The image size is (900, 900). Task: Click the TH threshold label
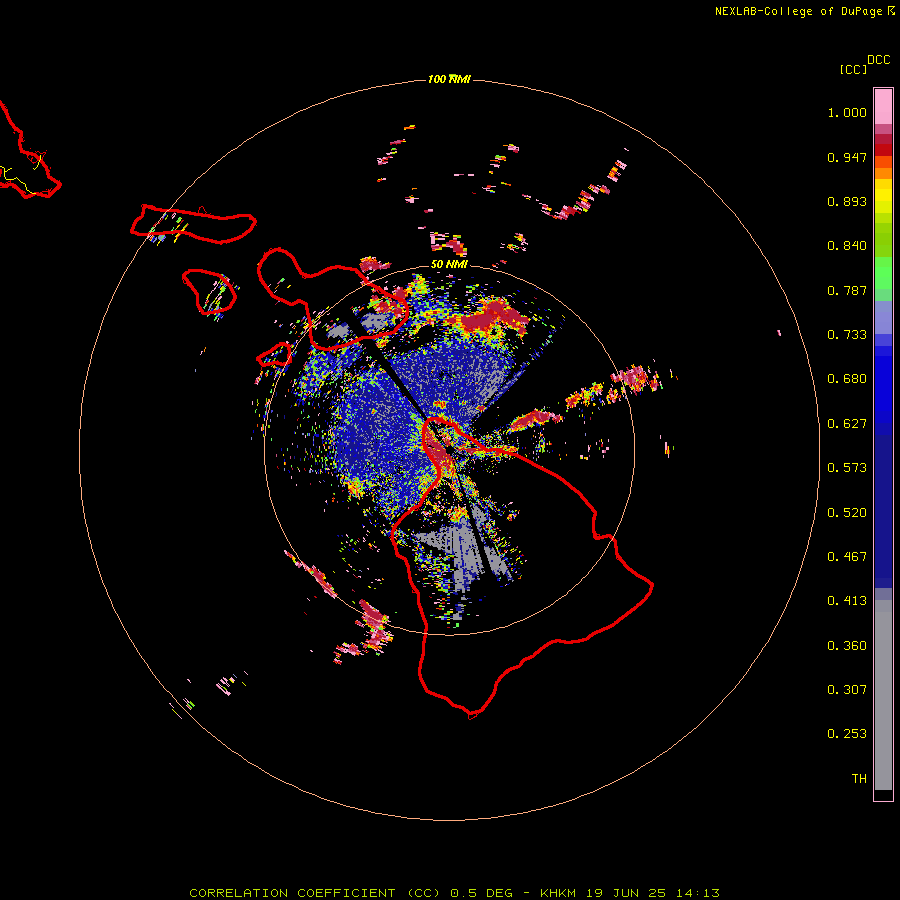tap(859, 779)
